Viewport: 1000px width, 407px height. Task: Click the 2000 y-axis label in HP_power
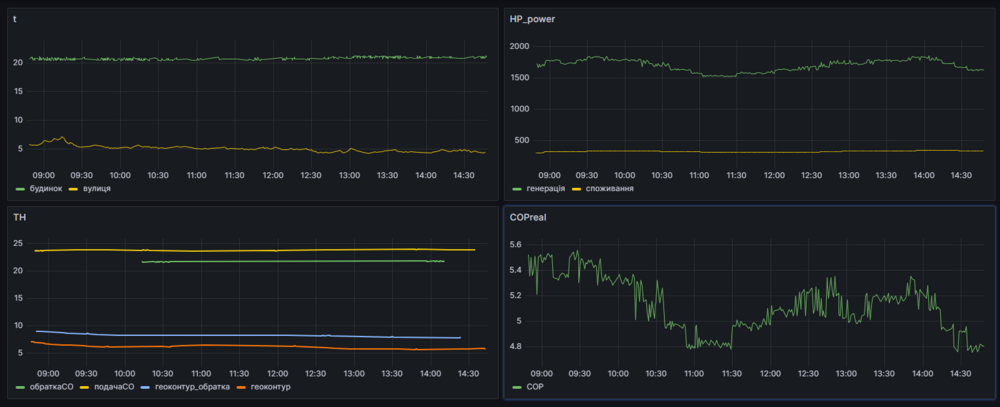519,47
